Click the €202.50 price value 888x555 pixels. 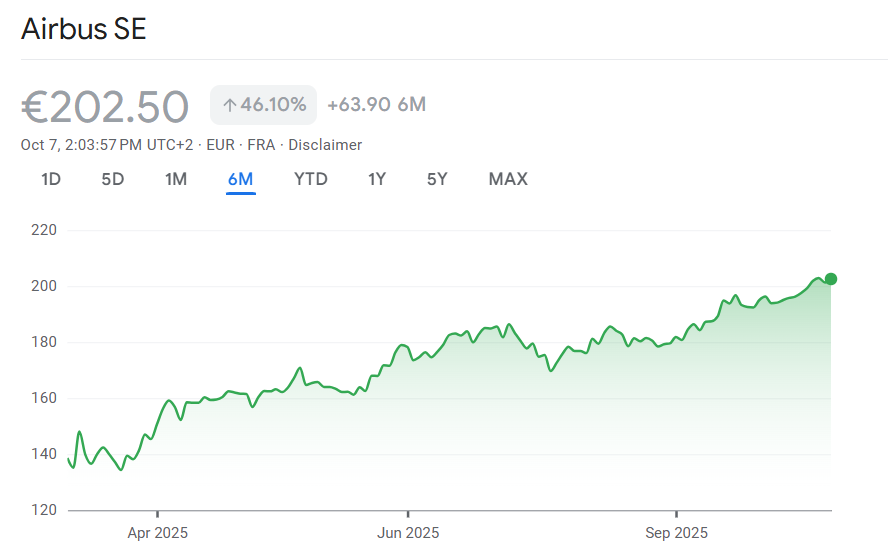(x=105, y=107)
